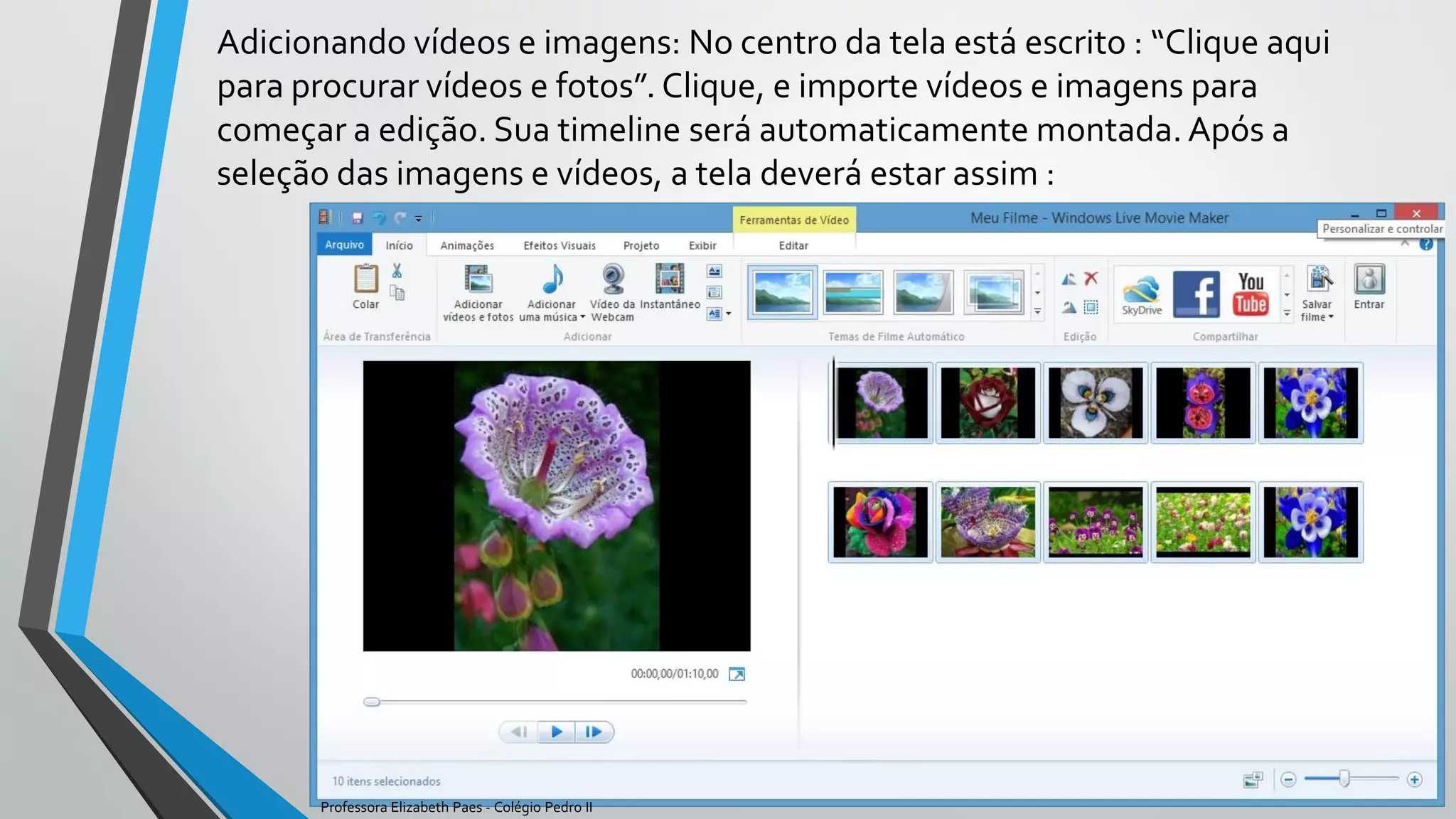
Task: Open help with the blue question mark
Action: (x=1426, y=244)
